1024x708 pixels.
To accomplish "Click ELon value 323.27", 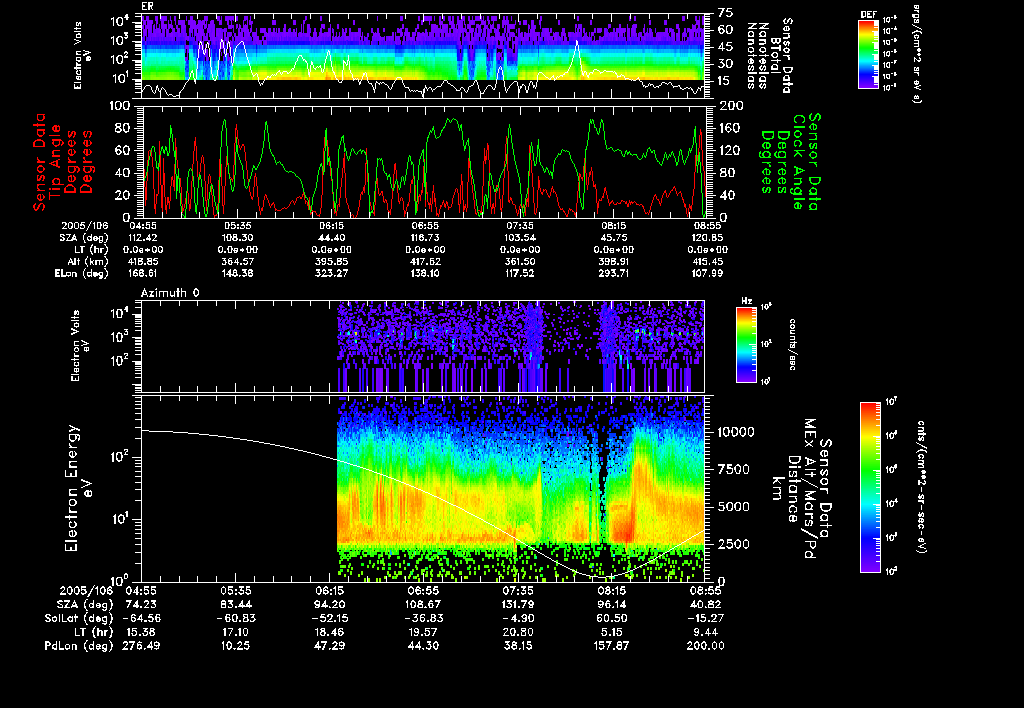I will (x=332, y=274).
